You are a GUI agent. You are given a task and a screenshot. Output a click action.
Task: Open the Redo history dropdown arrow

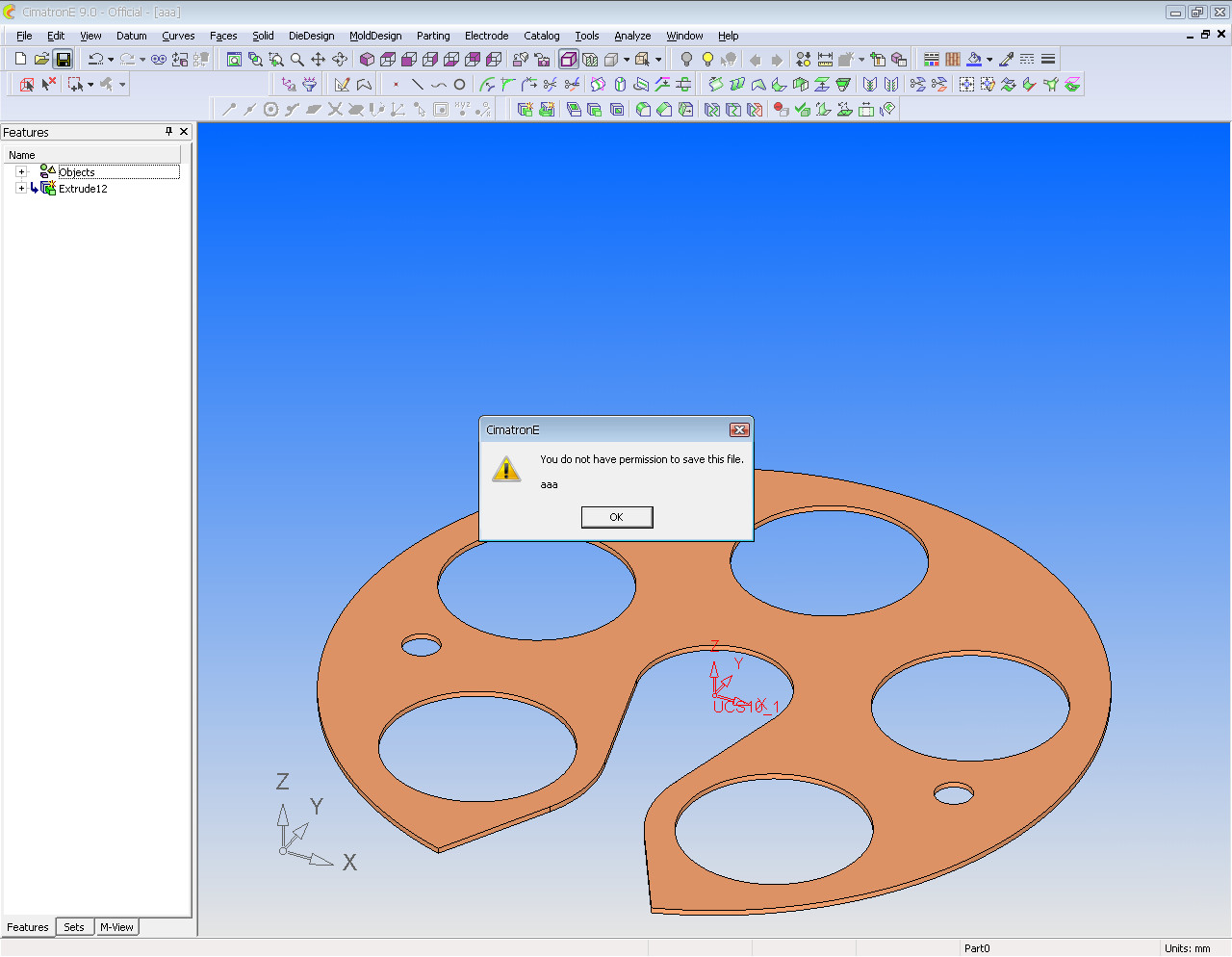click(x=142, y=59)
